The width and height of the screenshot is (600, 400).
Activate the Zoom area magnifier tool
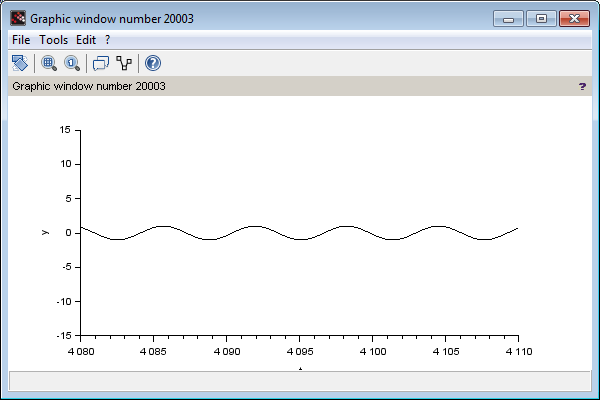(49, 63)
